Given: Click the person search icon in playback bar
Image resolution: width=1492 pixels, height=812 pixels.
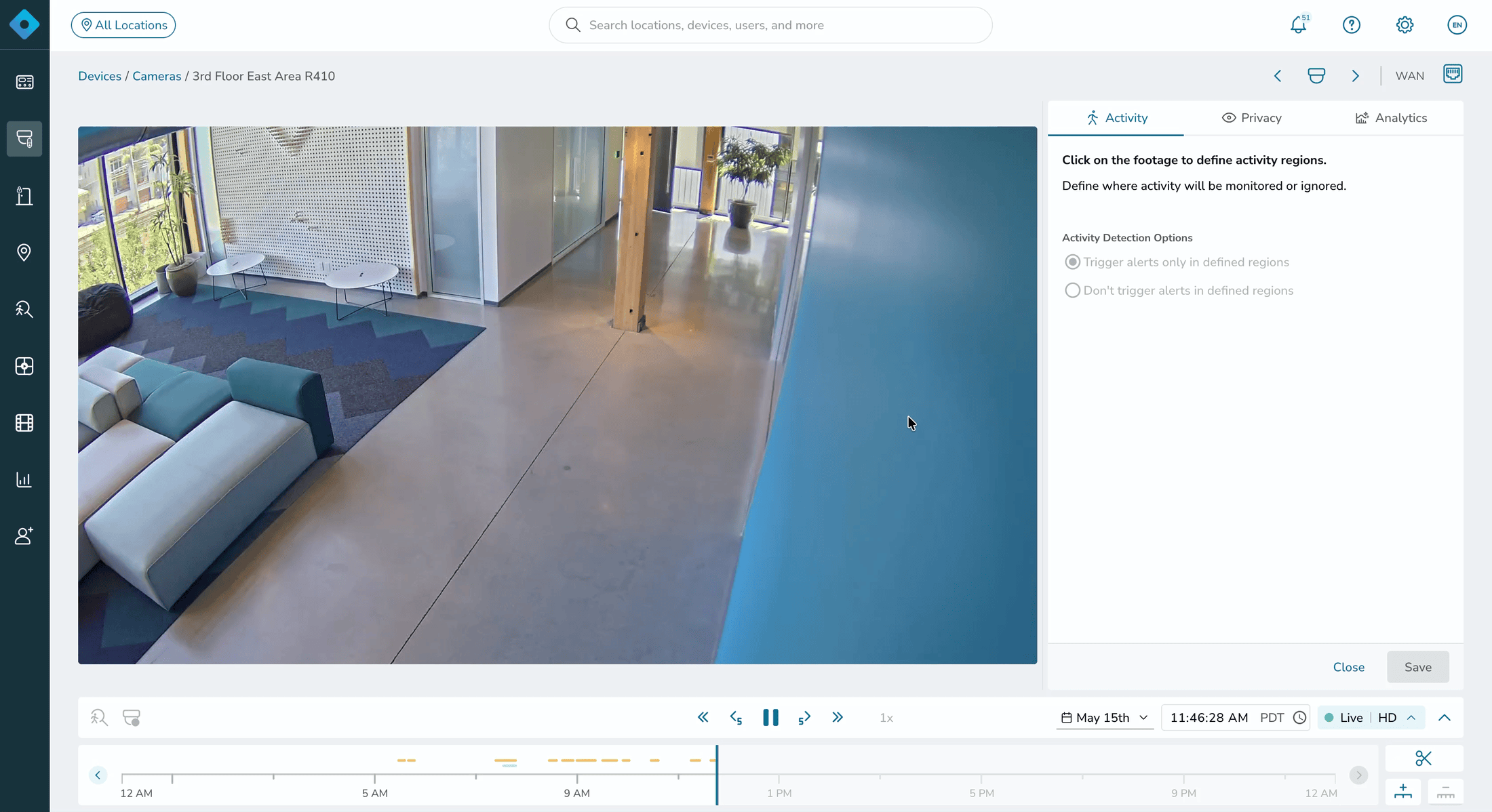Looking at the screenshot, I should click(99, 718).
